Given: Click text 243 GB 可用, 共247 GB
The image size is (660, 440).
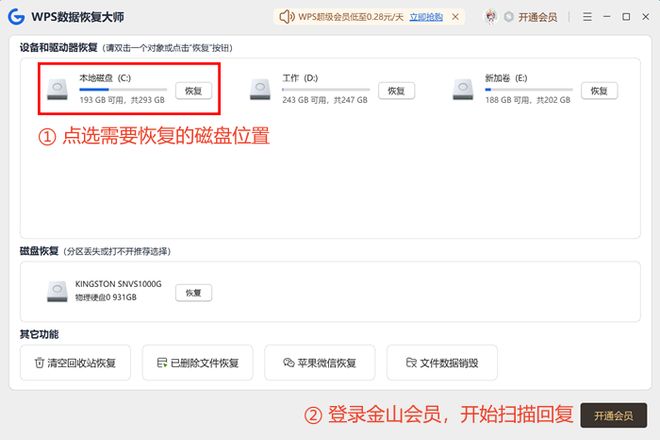Looking at the screenshot, I should 325,100.
